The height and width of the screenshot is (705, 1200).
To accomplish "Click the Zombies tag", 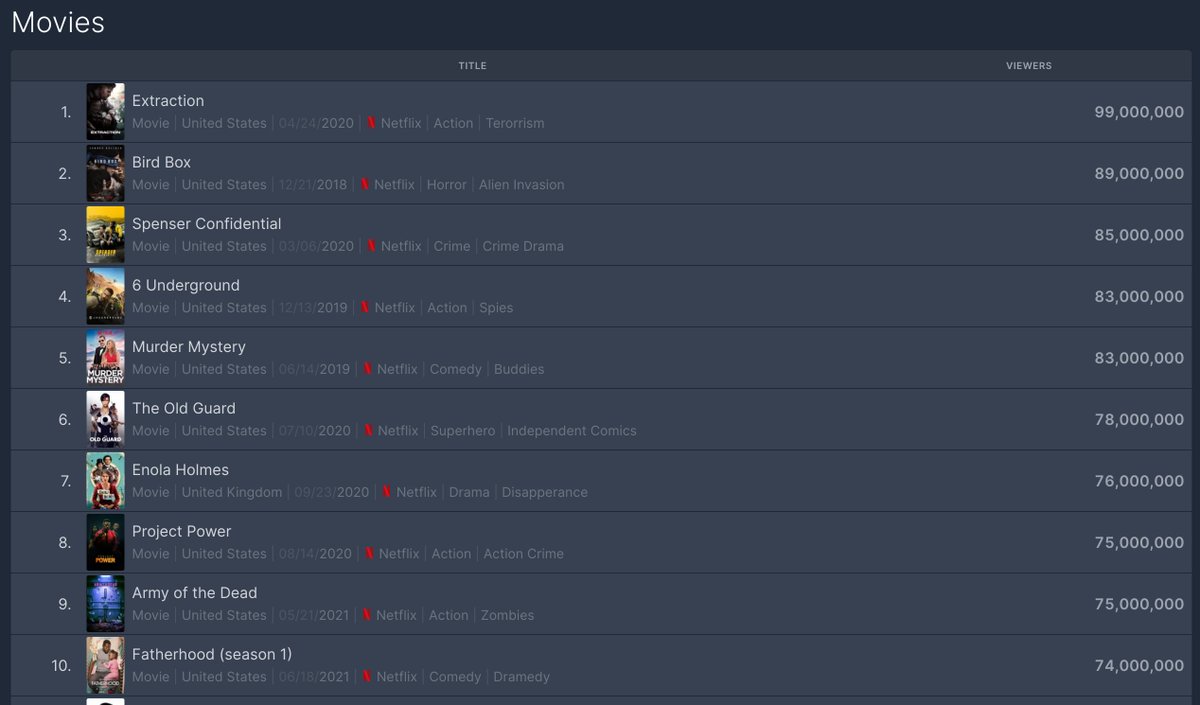I will click(508, 615).
